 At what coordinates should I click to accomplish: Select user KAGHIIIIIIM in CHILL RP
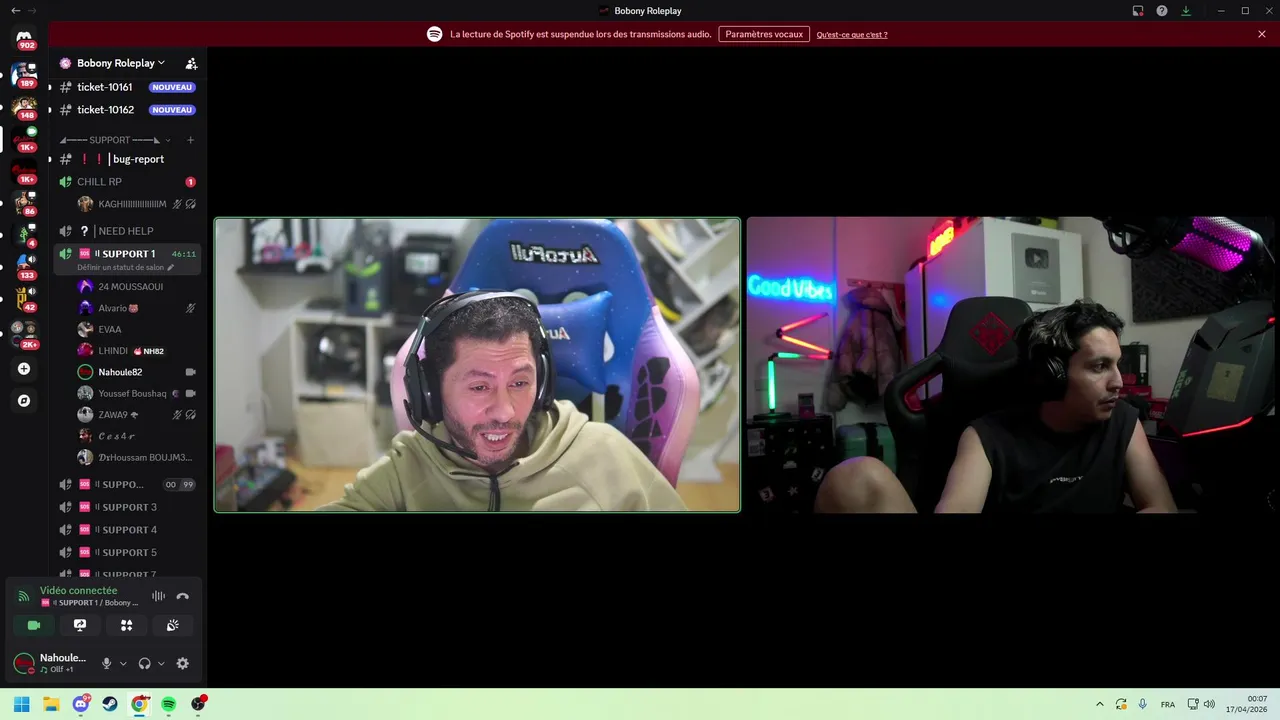click(x=138, y=204)
